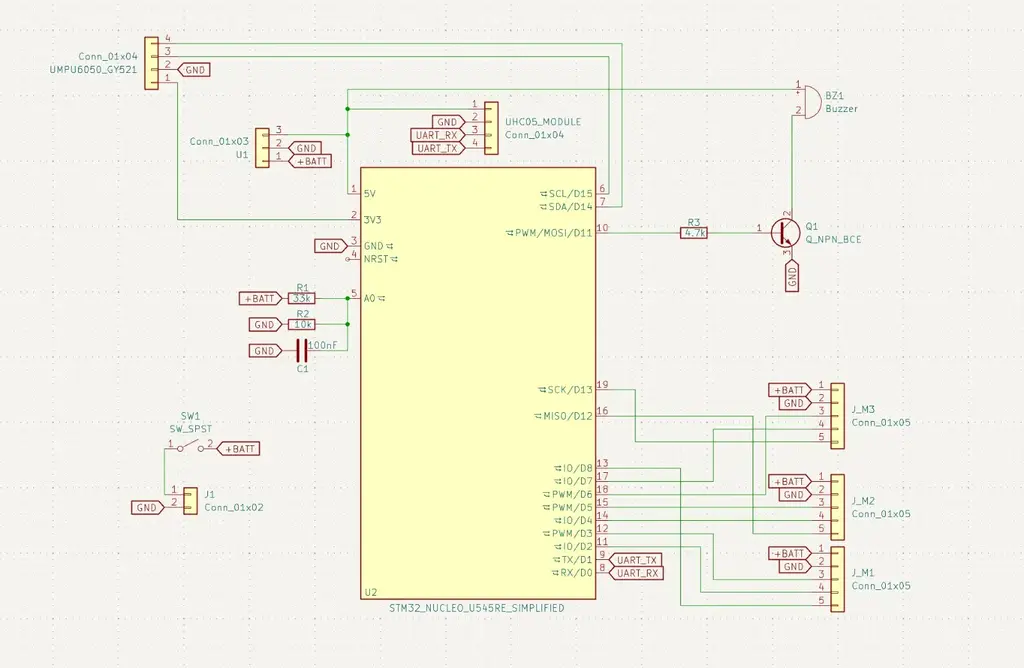Image resolution: width=1024 pixels, height=668 pixels.
Task: Click the GND label on capacitor C1
Action: tap(264, 351)
